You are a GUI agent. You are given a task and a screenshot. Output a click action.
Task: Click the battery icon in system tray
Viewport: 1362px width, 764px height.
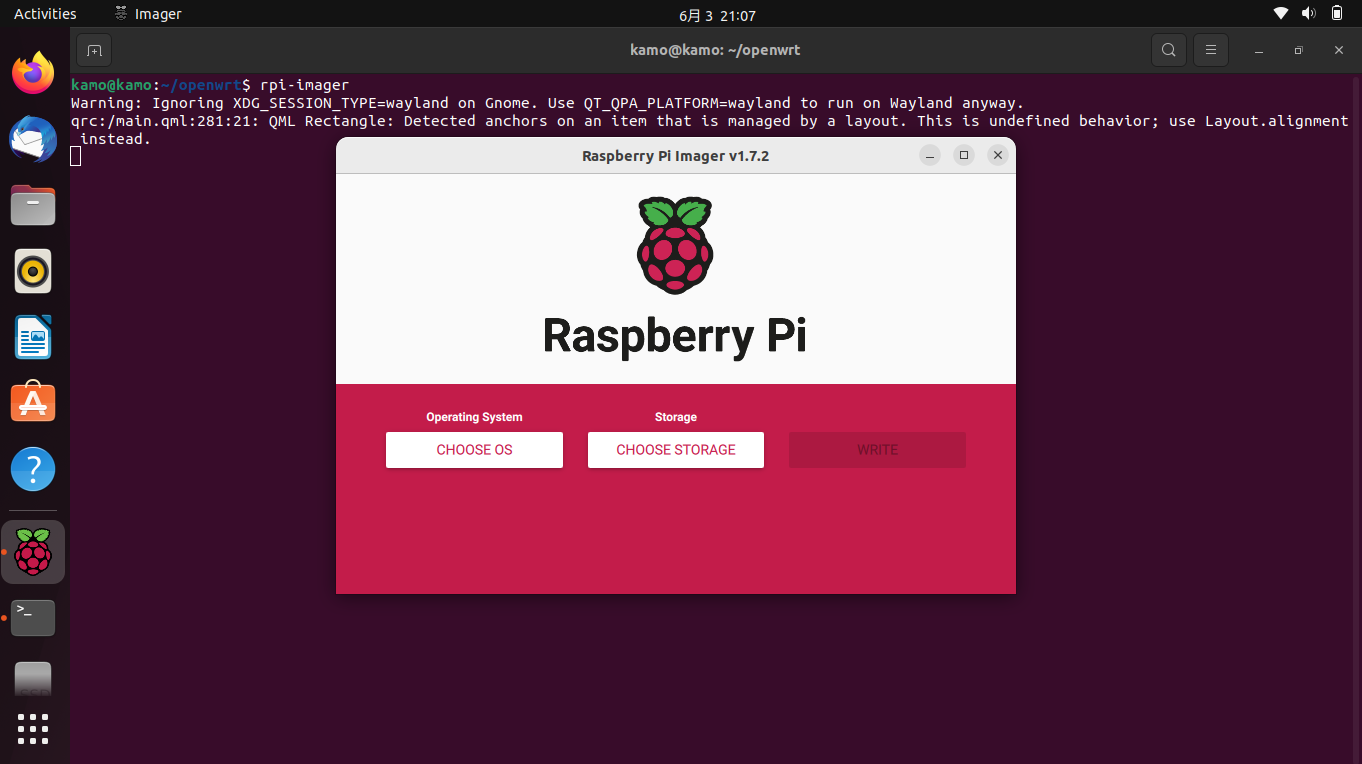1337,14
